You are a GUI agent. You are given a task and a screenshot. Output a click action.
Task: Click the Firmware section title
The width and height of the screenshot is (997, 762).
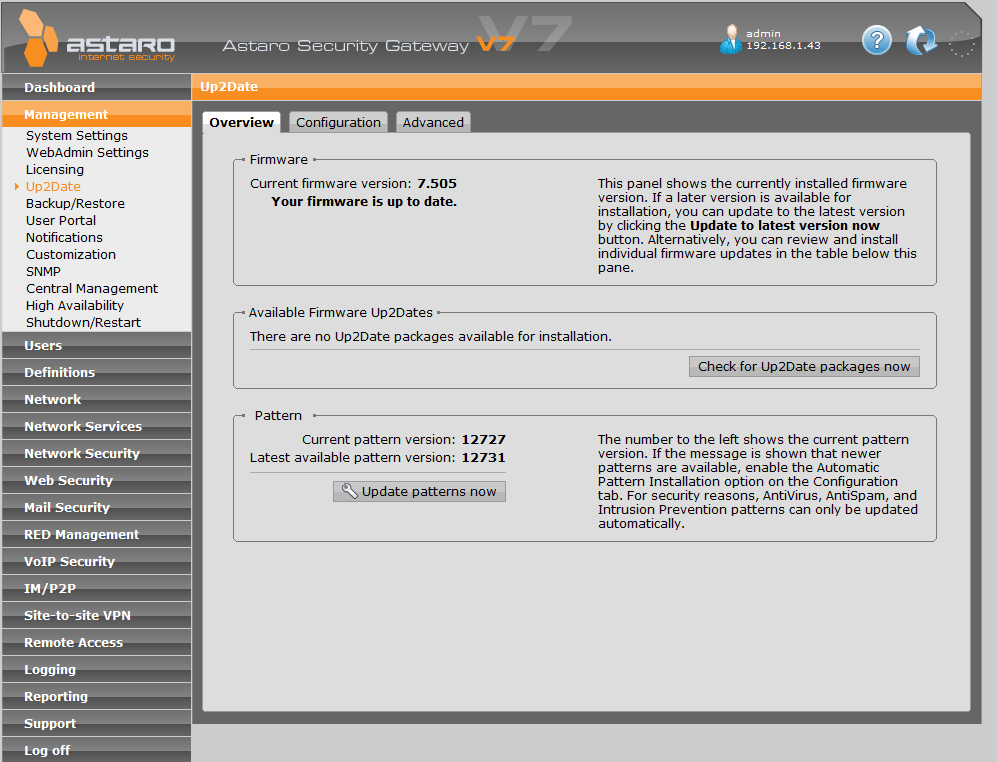(278, 160)
